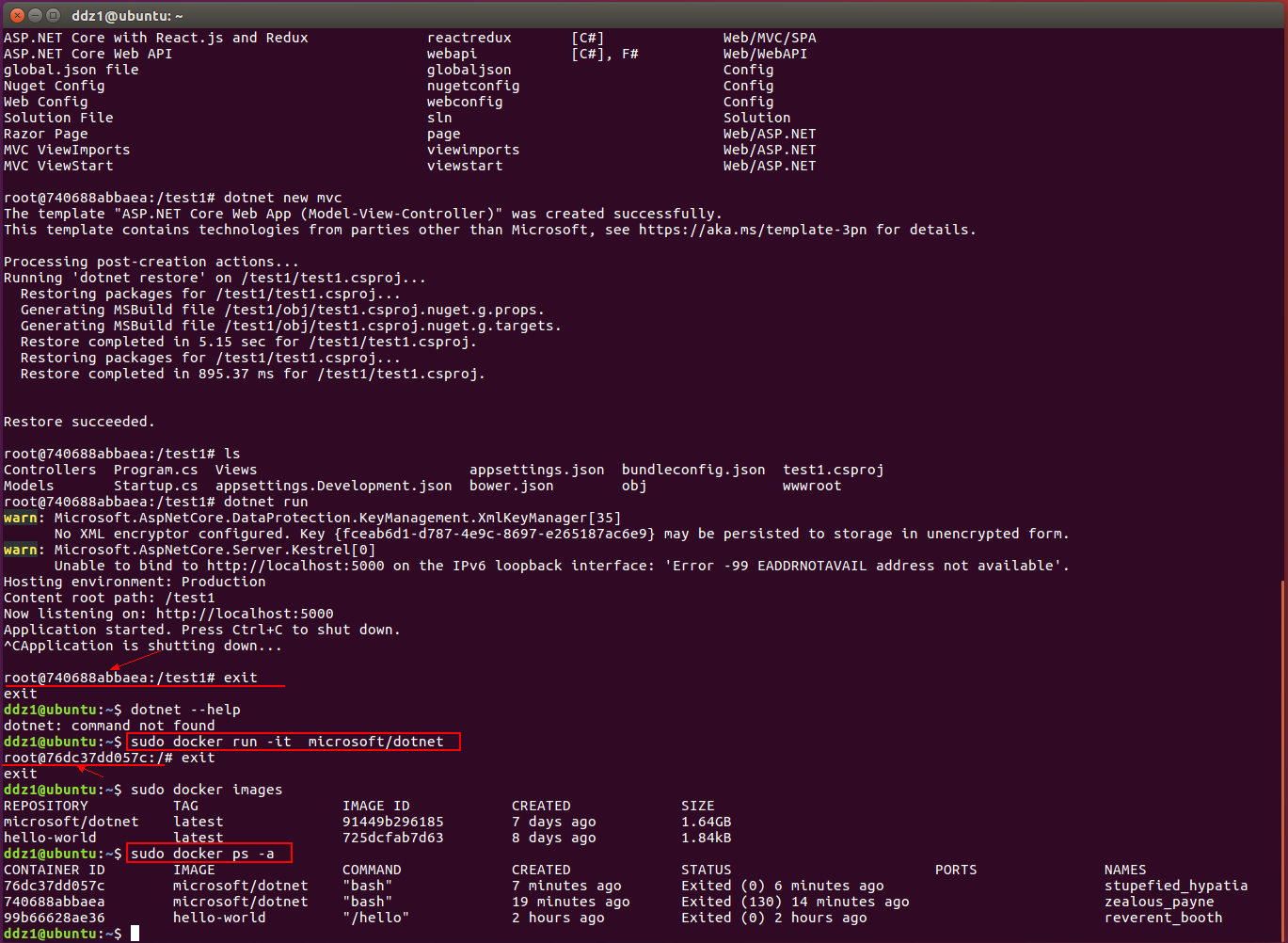The image size is (1288, 943).
Task: Click container ID 76dc37dd057c in ps output
Action: point(55,886)
